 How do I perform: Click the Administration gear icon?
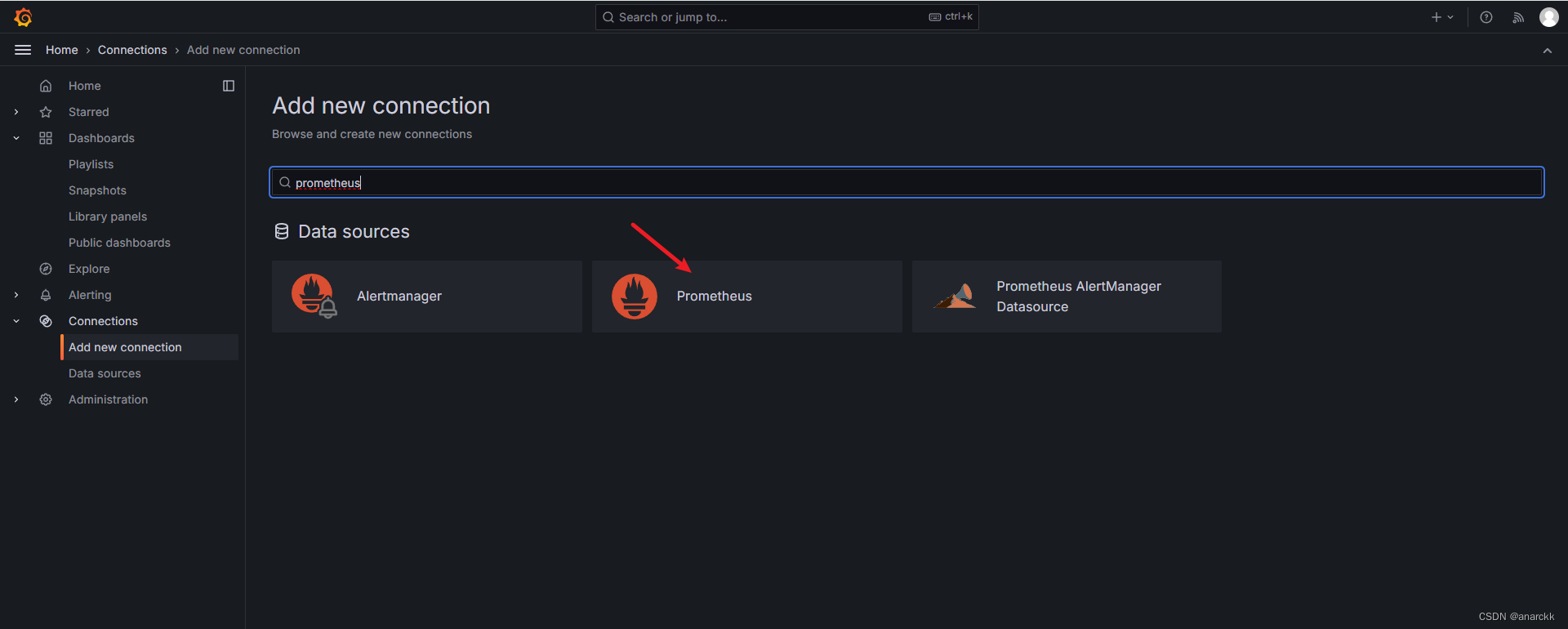click(x=46, y=399)
